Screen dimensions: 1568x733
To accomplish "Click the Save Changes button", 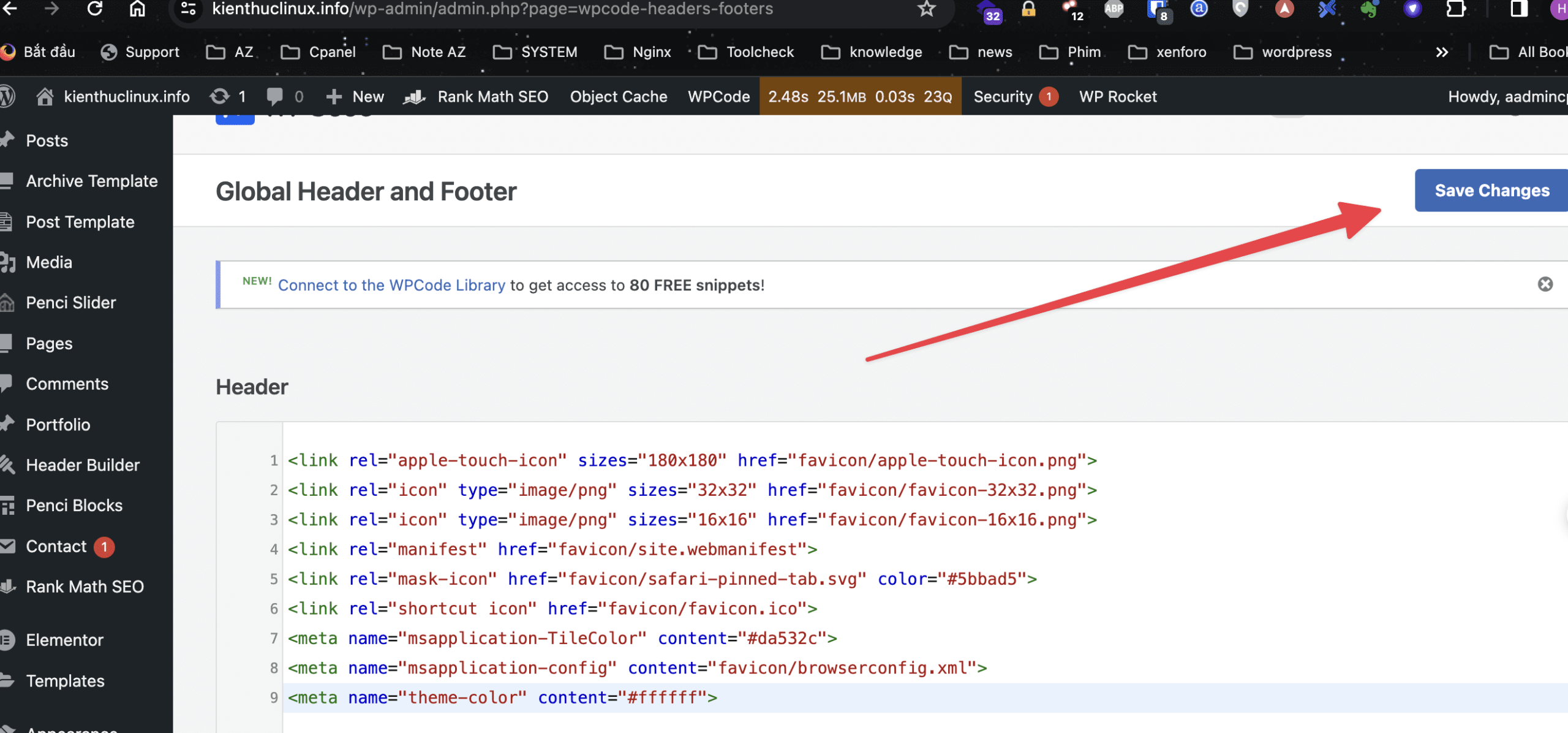I will pos(1491,191).
